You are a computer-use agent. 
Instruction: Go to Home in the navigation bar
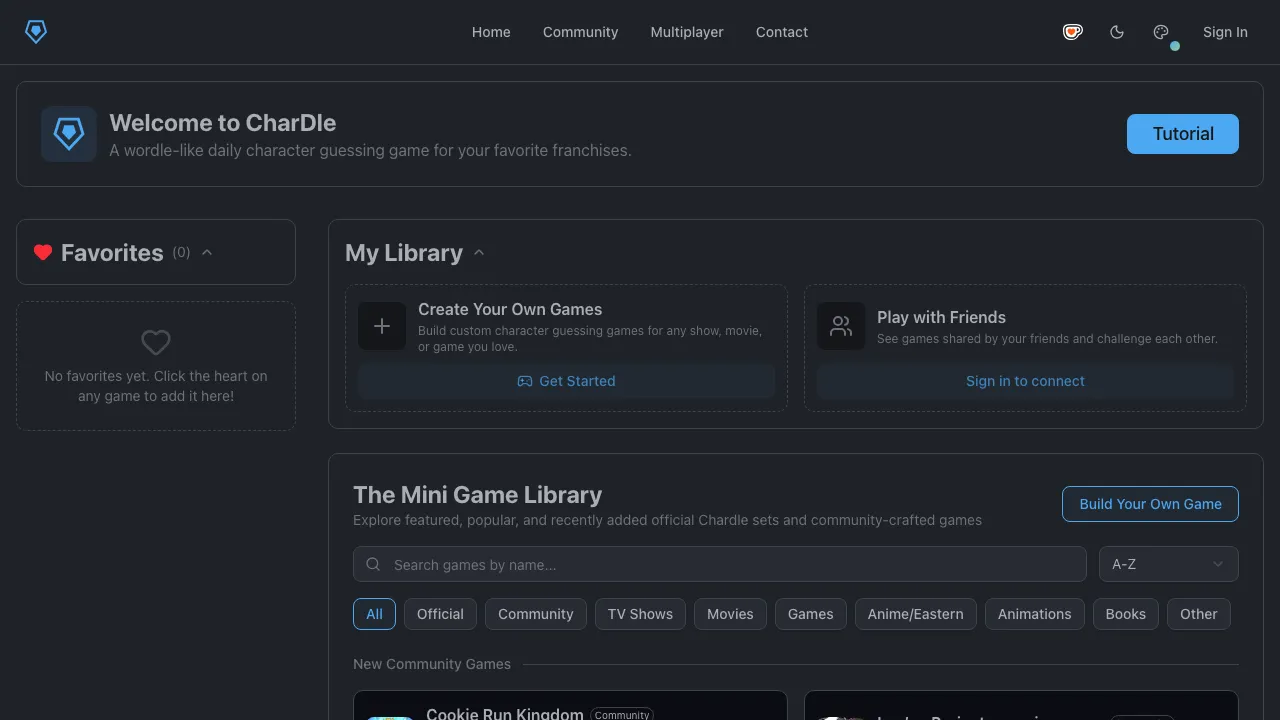(x=491, y=32)
